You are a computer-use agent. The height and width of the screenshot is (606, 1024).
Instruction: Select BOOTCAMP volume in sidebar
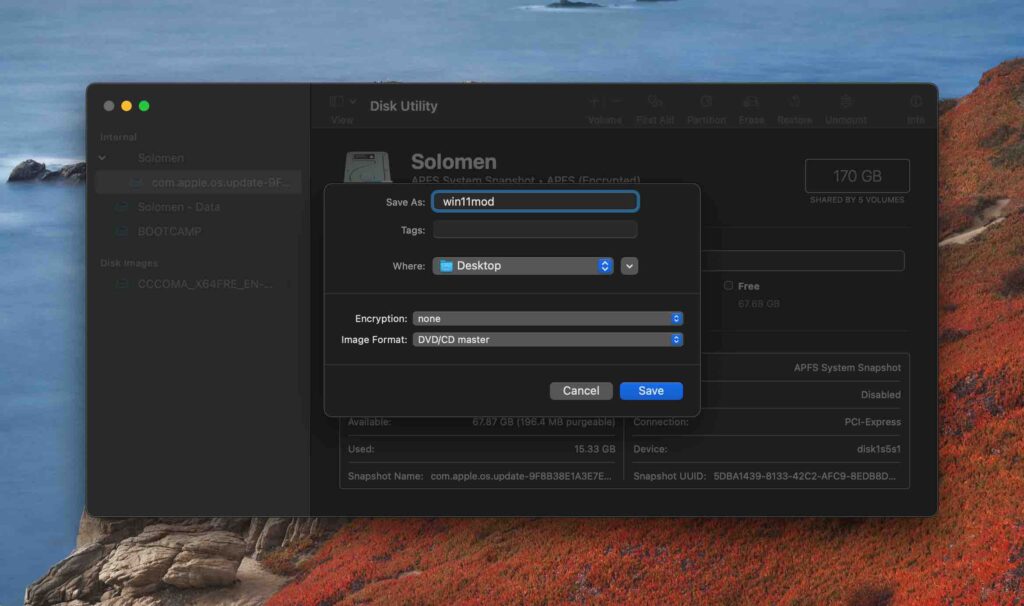[x=169, y=231]
